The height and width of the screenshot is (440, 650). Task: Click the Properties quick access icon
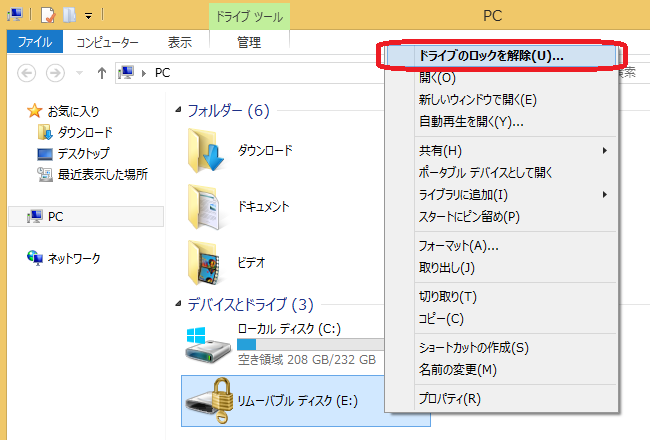click(x=48, y=16)
